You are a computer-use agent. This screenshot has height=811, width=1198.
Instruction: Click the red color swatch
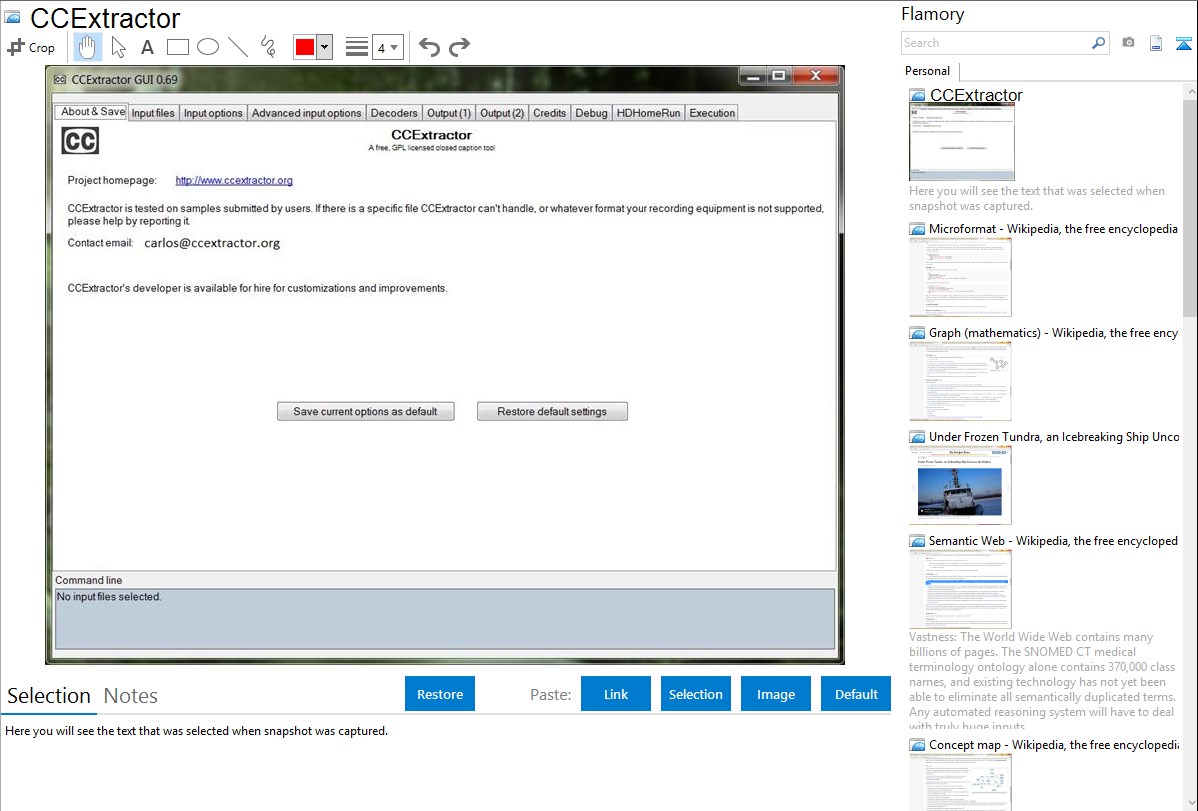click(x=305, y=47)
